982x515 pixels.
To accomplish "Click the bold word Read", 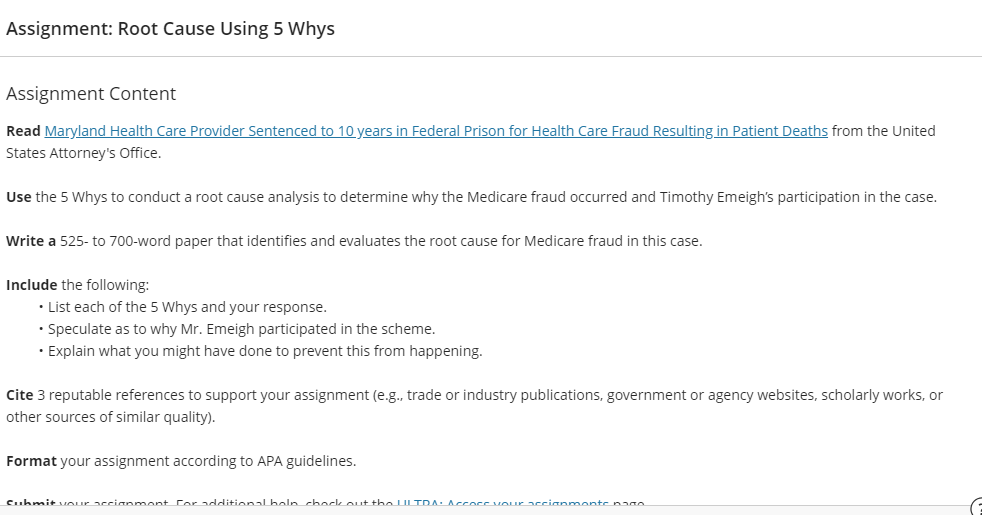I will pos(23,131).
